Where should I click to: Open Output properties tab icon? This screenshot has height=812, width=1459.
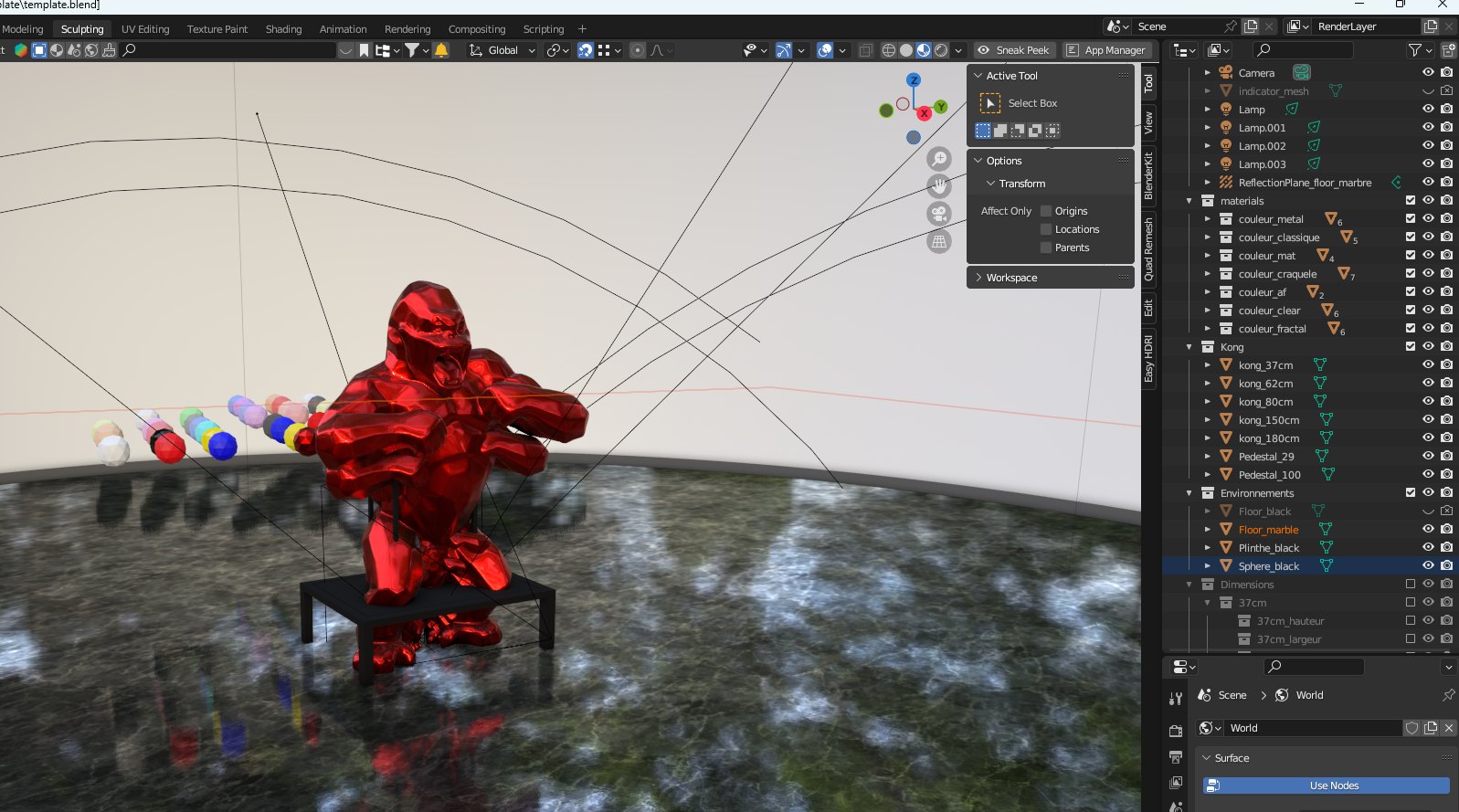pos(1176,756)
